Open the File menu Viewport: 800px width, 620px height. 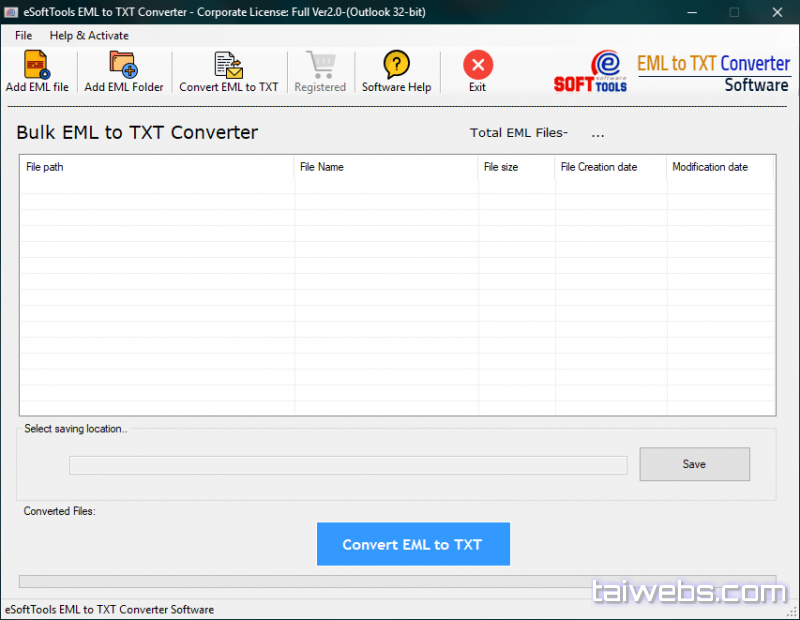(23, 35)
